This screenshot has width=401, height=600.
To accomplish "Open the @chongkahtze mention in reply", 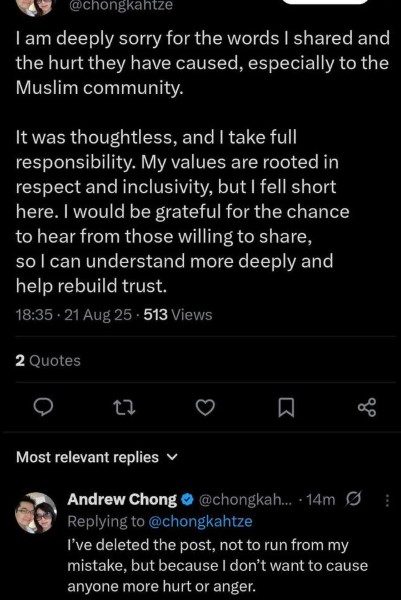I will [200, 521].
